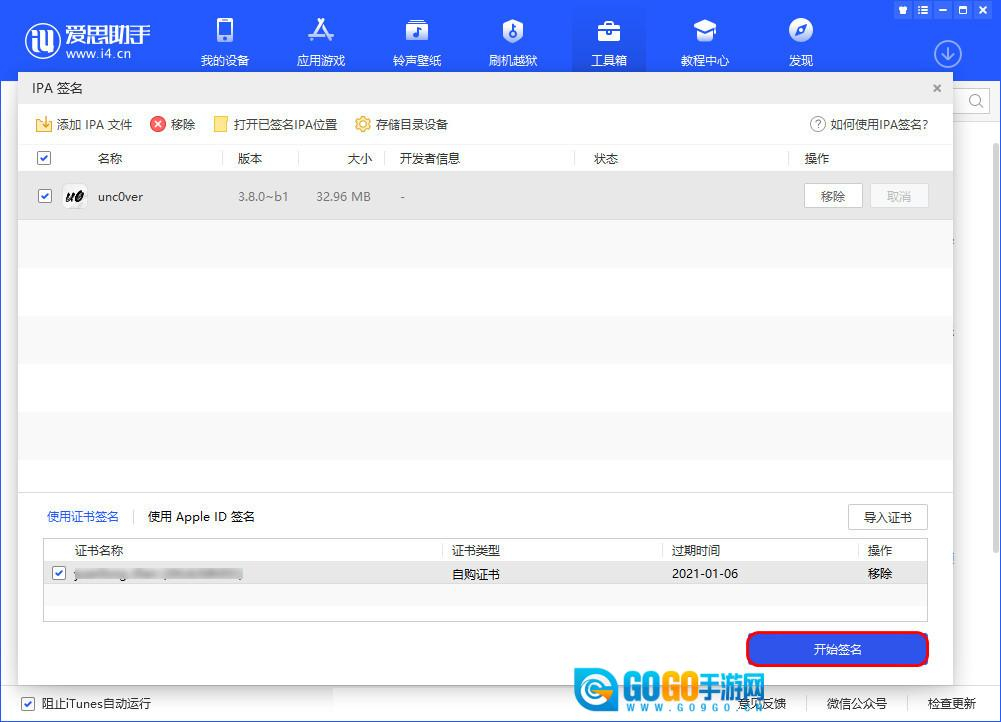Open the 教程中心 tutorial icon
The image size is (1001, 722).
(x=705, y=31)
